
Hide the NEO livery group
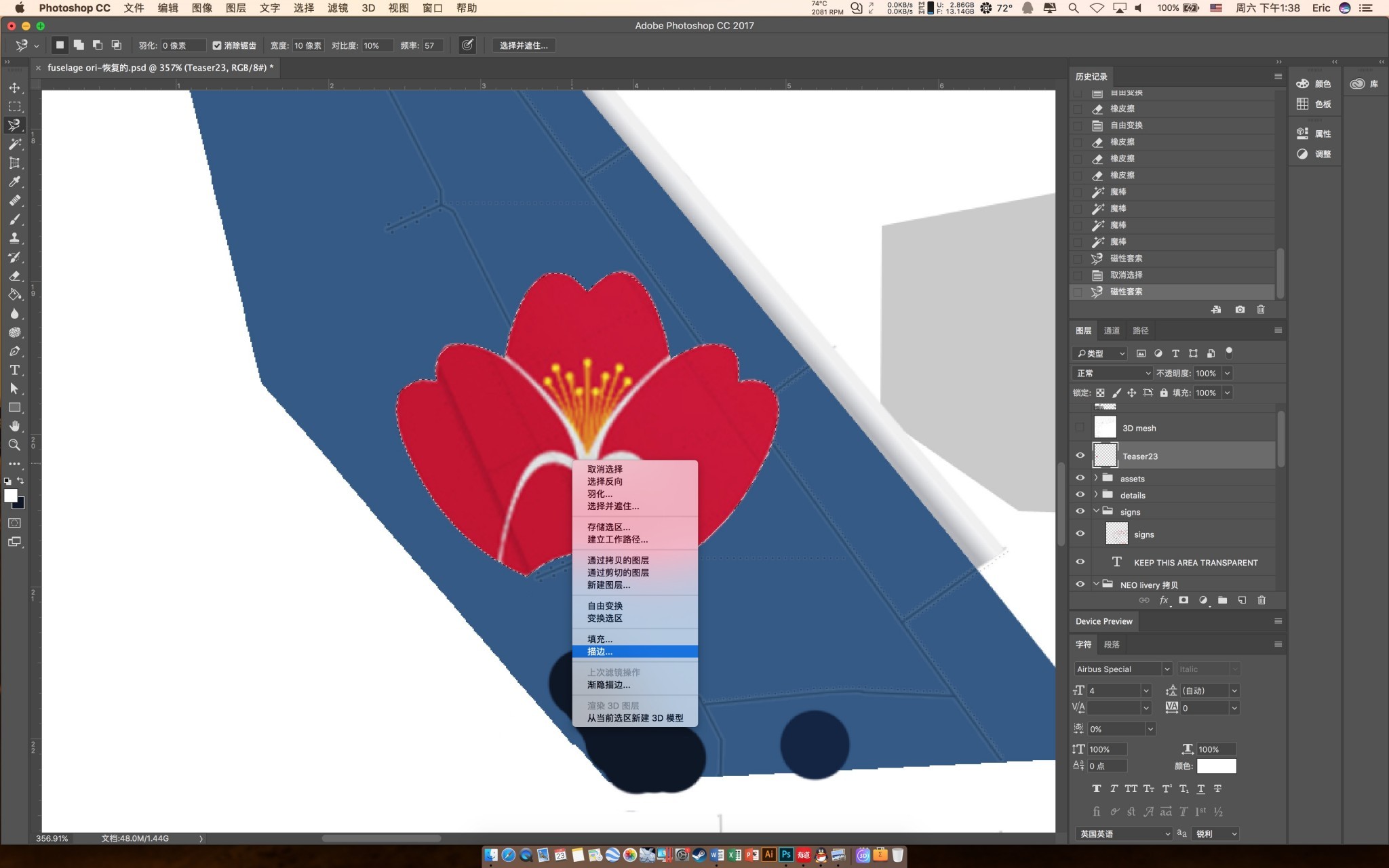click(x=1080, y=584)
